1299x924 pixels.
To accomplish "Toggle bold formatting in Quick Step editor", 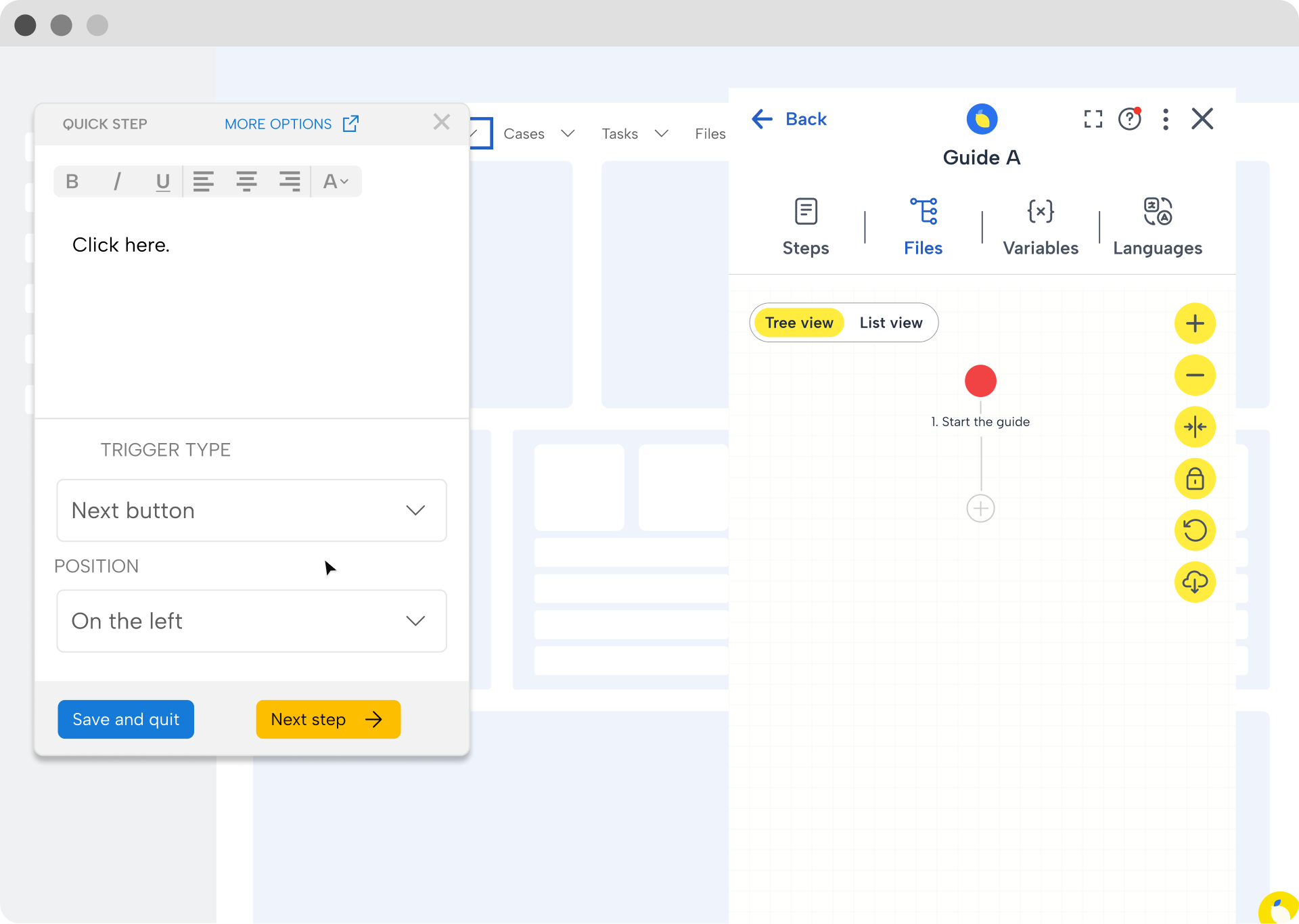I will point(72,181).
